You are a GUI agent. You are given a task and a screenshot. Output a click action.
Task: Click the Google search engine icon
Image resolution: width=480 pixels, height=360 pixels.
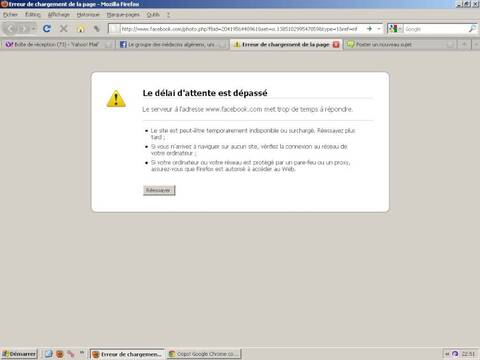coord(393,29)
